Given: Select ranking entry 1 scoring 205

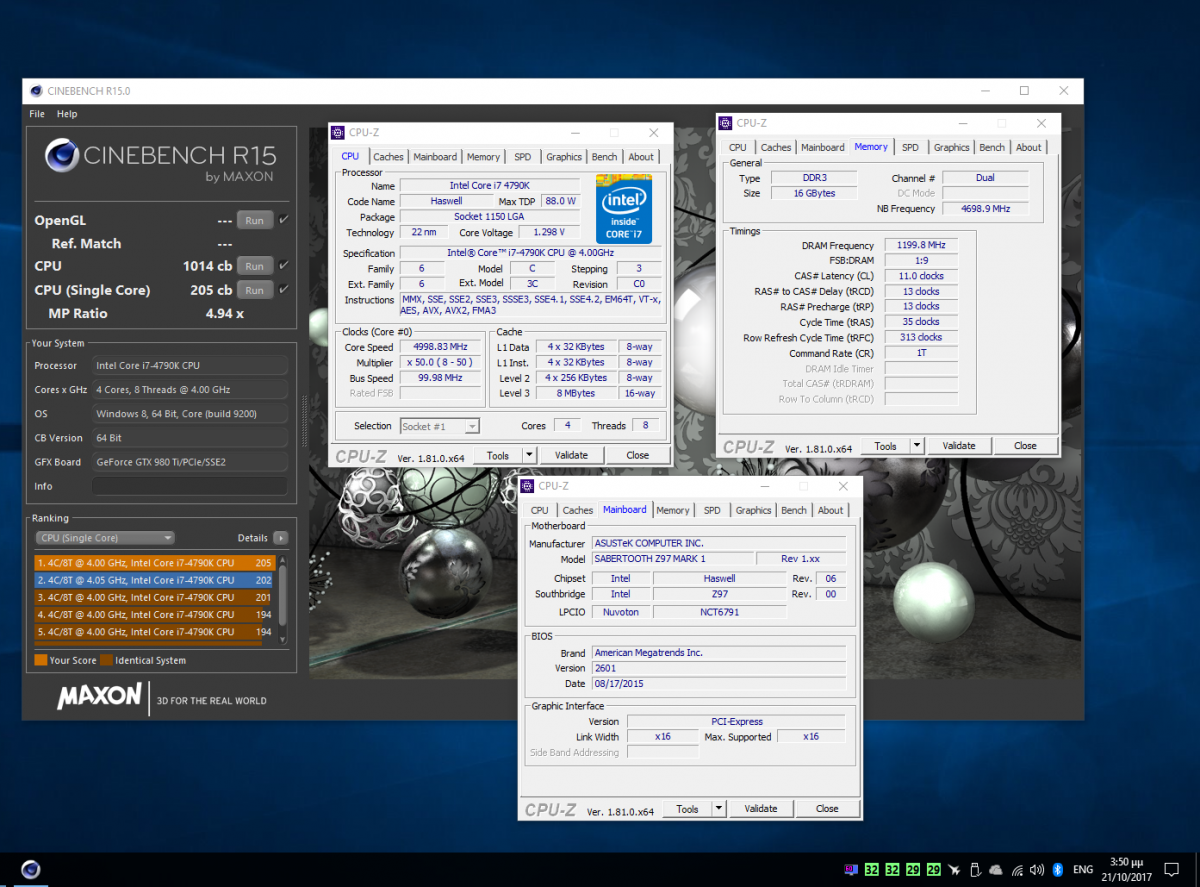Looking at the screenshot, I should [x=155, y=563].
